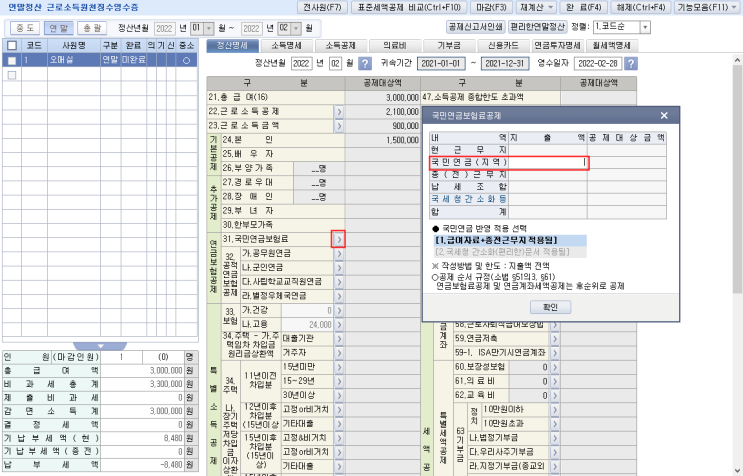Select the 연말 settlement mode

pos(59,28)
